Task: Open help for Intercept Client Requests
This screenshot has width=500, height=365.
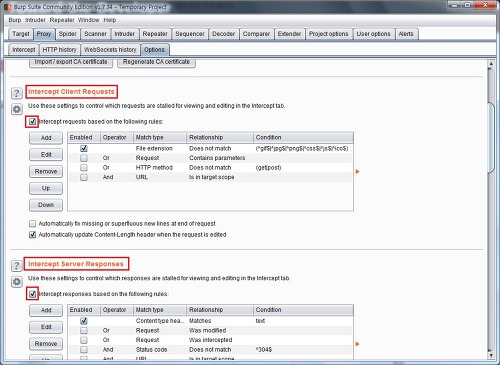Action: 17,93
